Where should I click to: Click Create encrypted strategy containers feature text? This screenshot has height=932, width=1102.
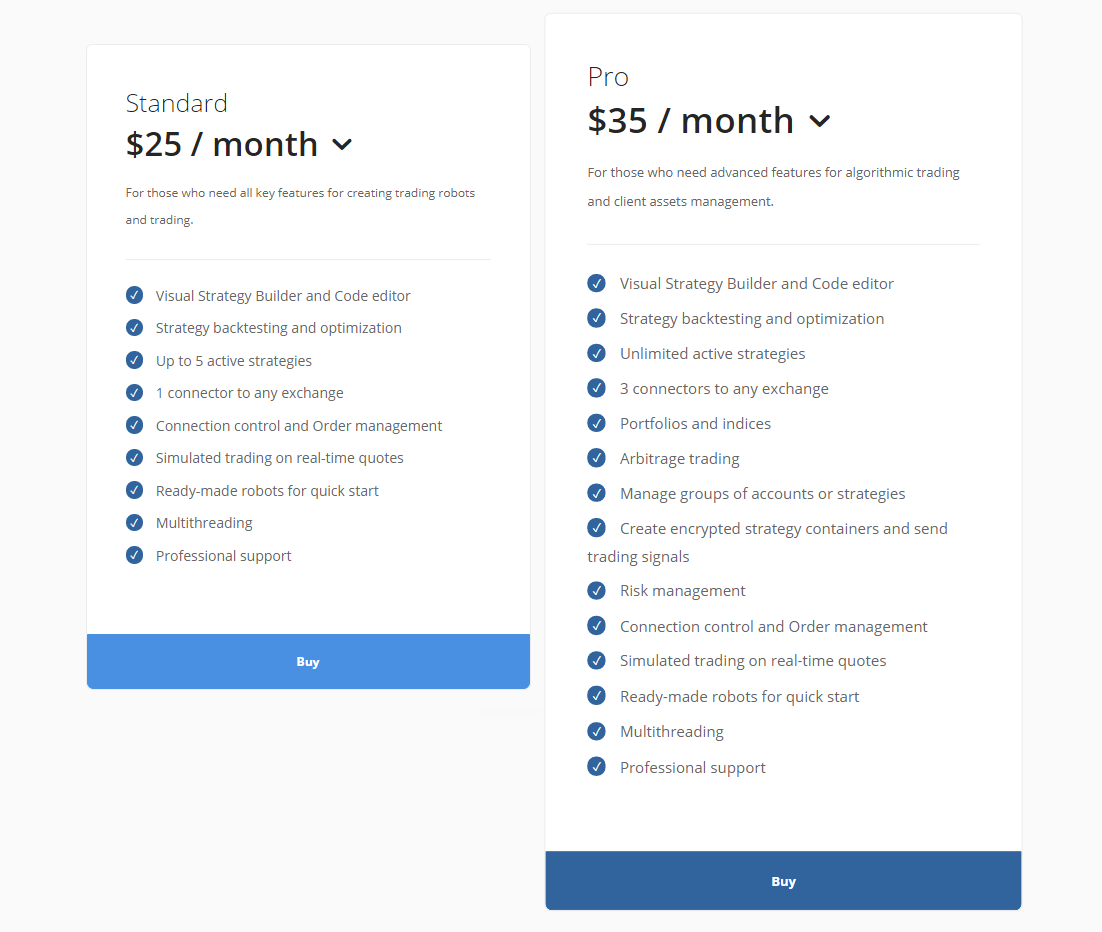point(783,528)
